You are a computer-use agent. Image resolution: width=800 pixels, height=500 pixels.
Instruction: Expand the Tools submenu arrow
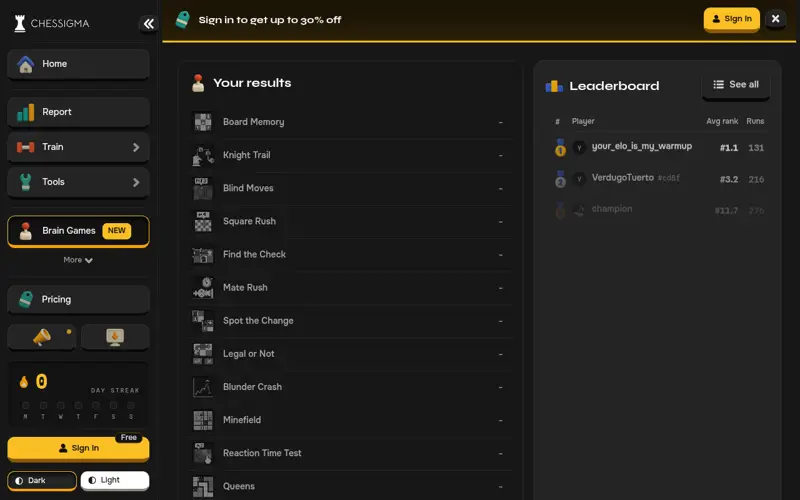click(136, 182)
